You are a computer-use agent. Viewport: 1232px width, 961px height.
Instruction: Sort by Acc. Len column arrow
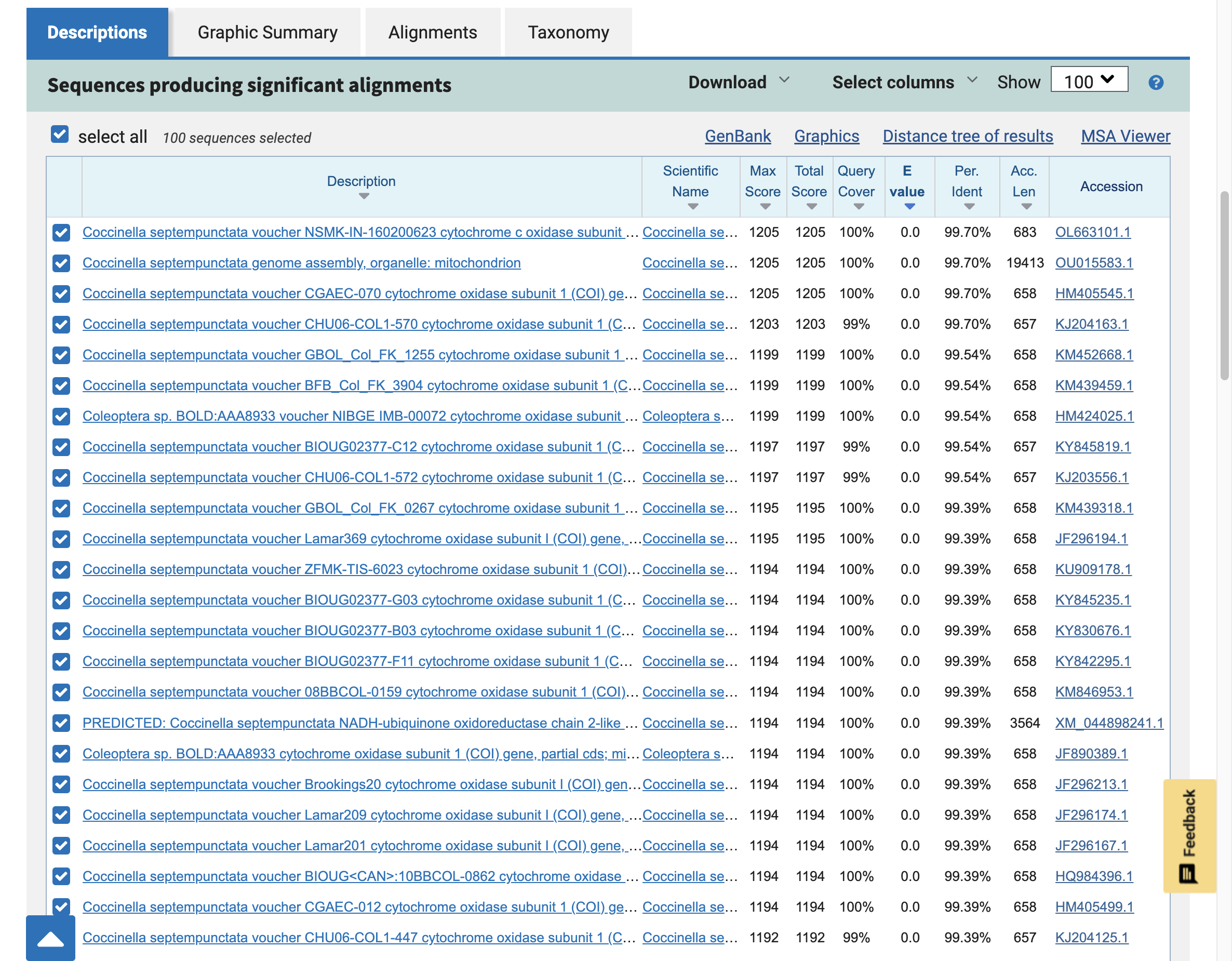click(1026, 207)
